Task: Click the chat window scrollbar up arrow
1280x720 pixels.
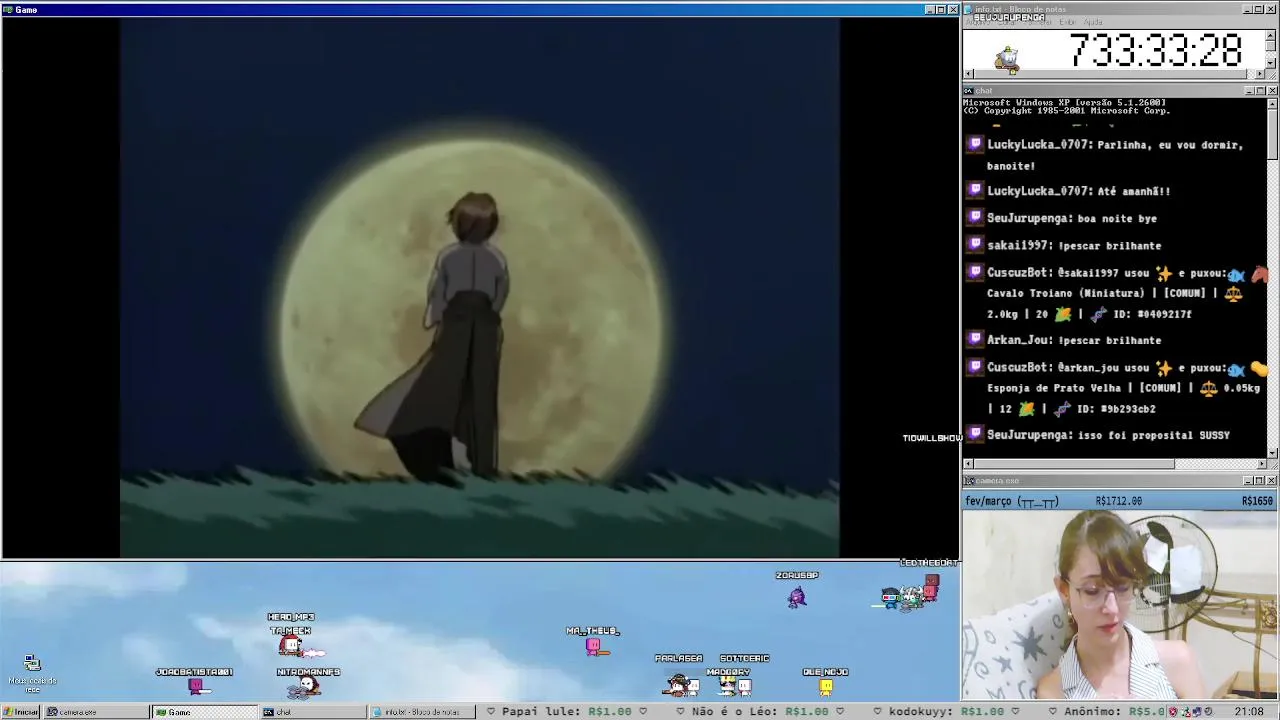Action: [x=1272, y=103]
